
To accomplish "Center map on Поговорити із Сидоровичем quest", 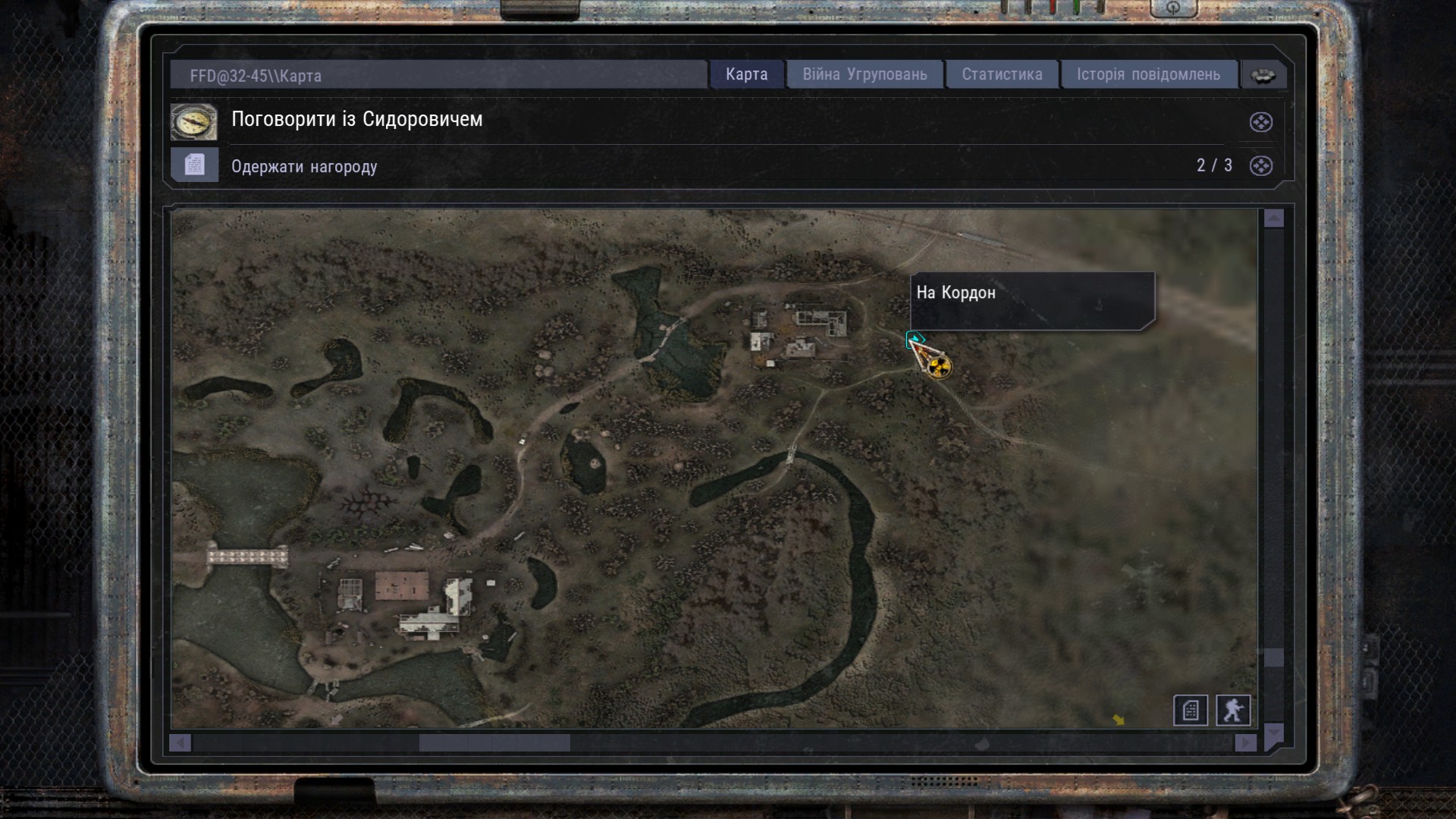I will [1260, 122].
